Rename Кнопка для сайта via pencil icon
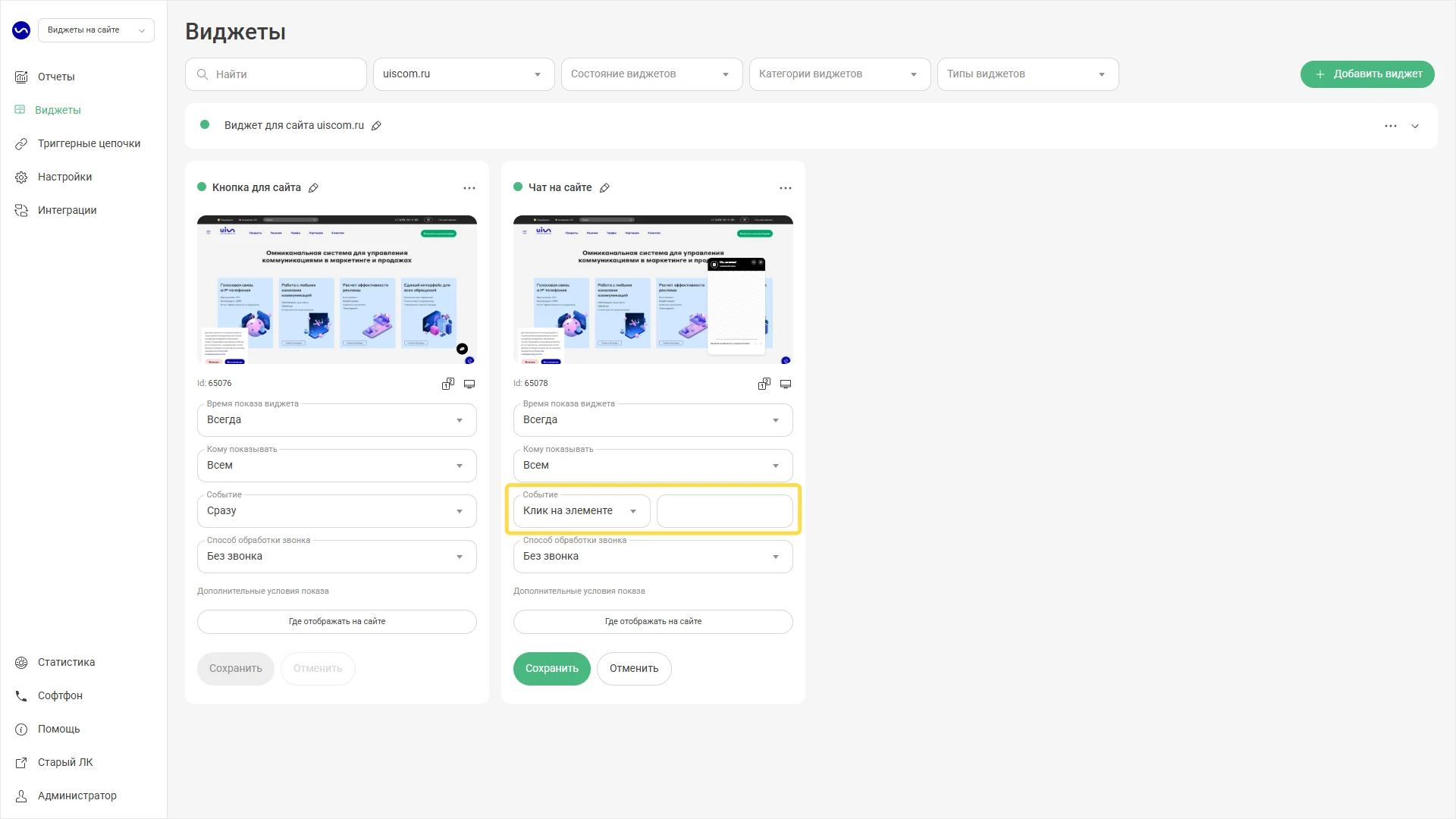The height and width of the screenshot is (819, 1456). point(313,188)
